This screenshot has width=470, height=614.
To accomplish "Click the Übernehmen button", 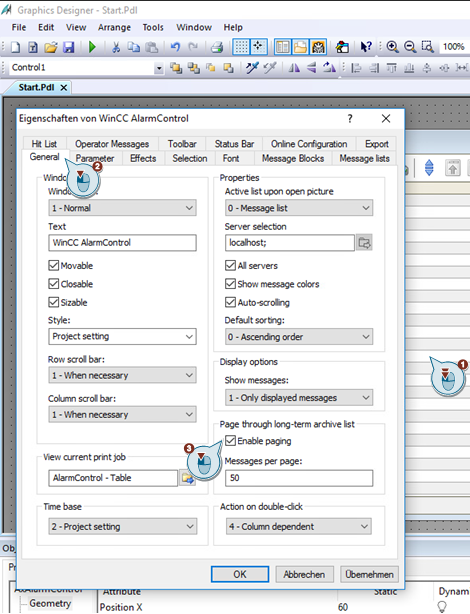I will click(x=369, y=574).
